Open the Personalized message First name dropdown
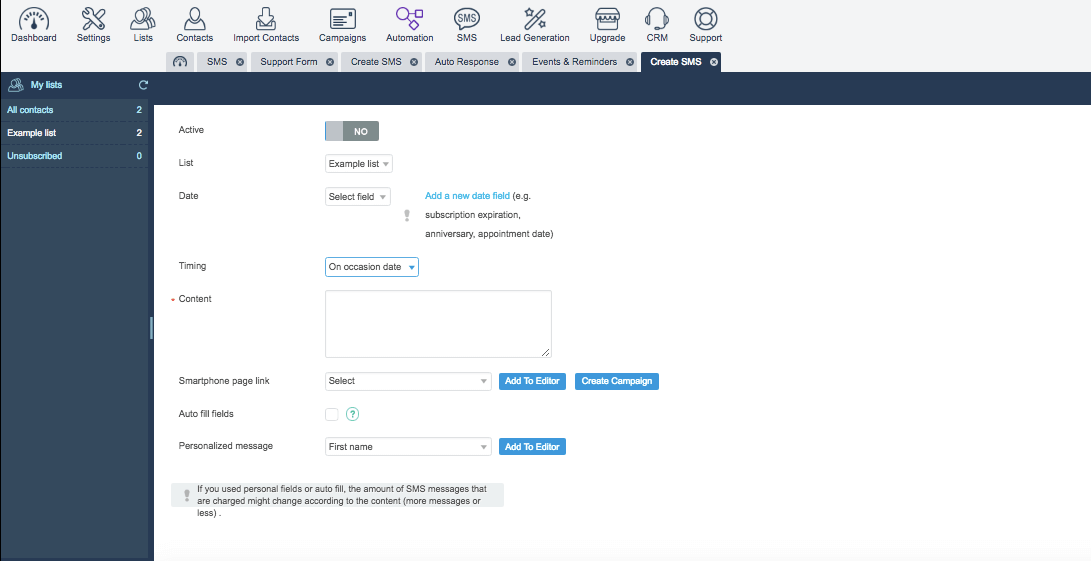Viewport: 1091px width, 561px height. pos(408,446)
